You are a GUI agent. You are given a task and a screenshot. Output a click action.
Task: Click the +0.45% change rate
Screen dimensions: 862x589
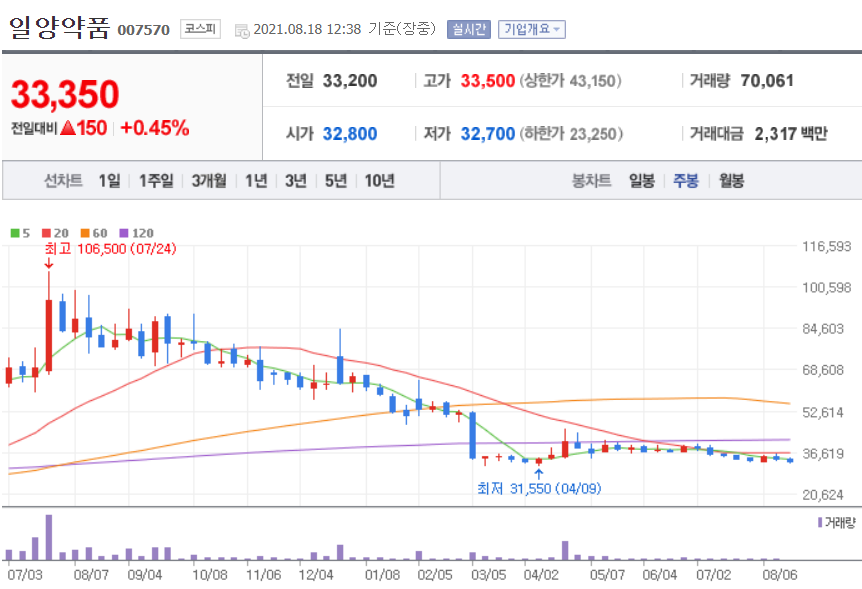[x=154, y=128]
